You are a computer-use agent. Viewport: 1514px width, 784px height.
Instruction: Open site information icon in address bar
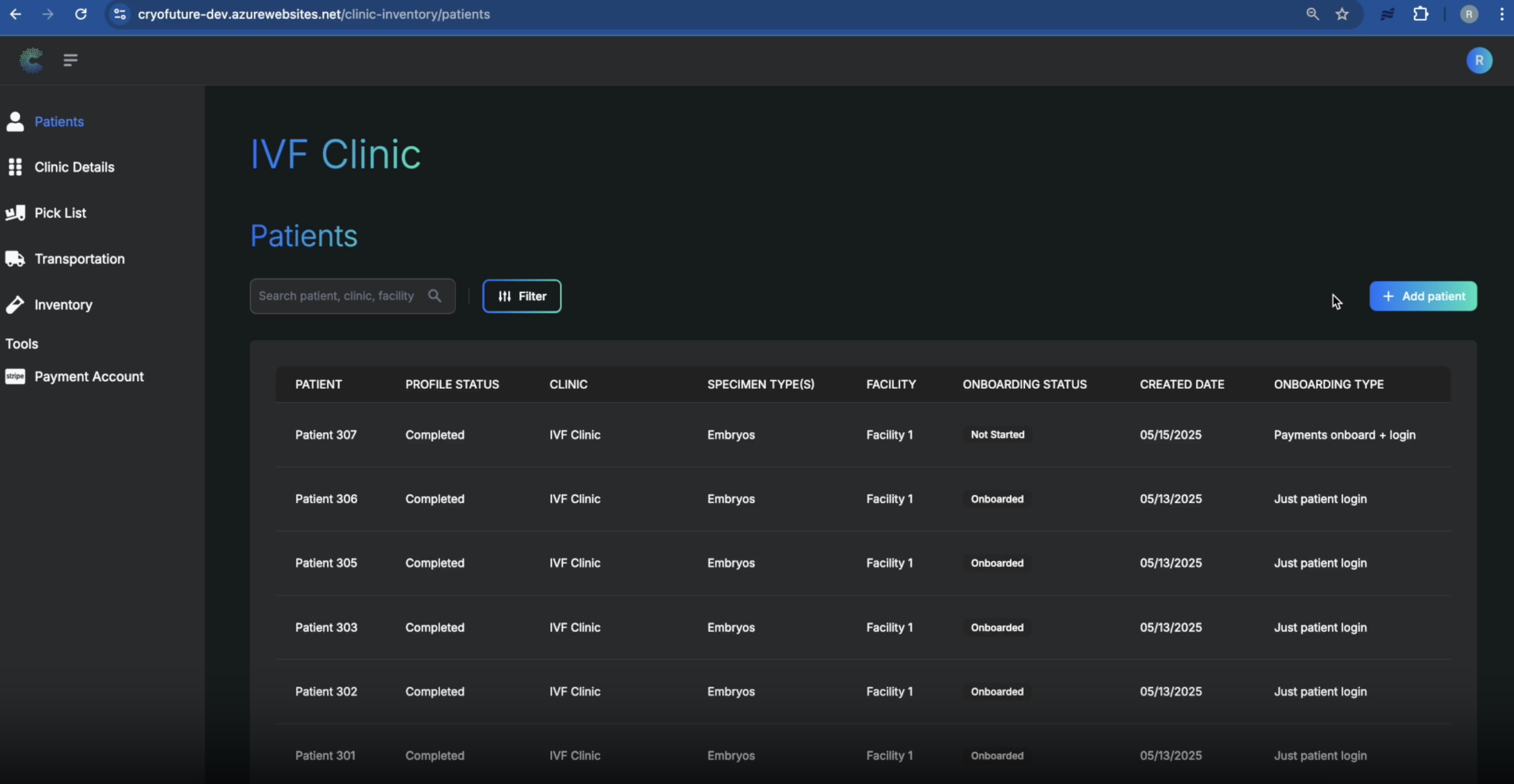pos(120,14)
